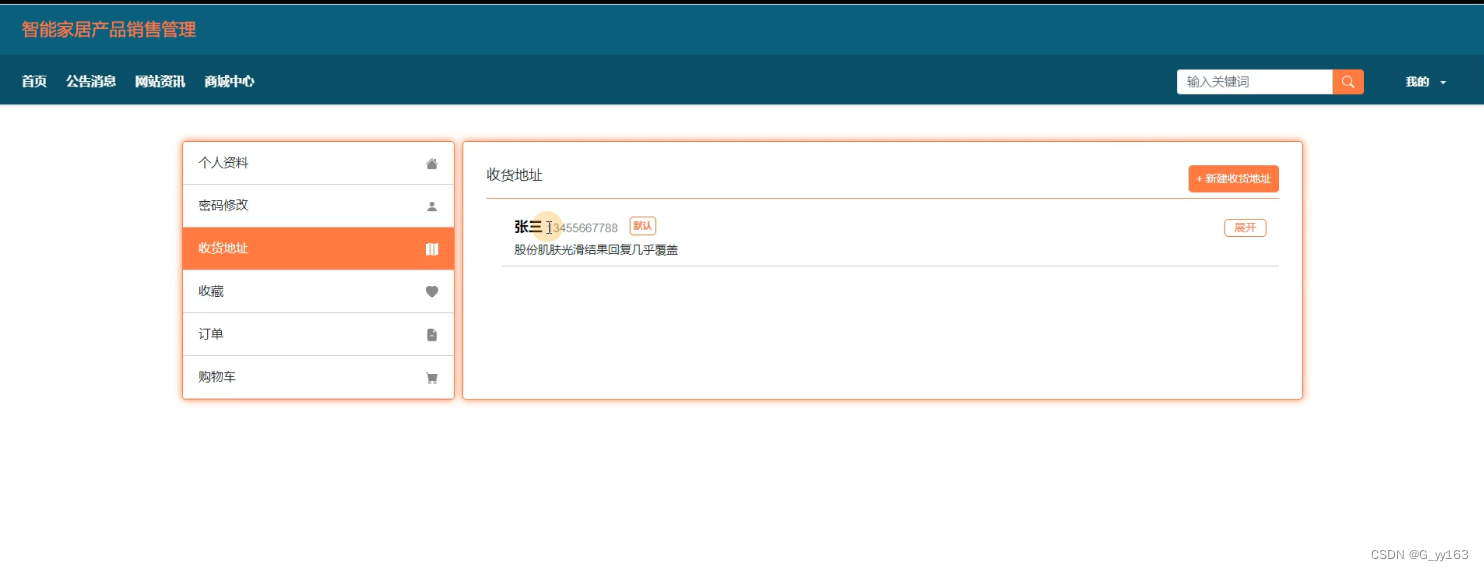
Task: Click the 收货地址 panel heading
Action: (514, 175)
